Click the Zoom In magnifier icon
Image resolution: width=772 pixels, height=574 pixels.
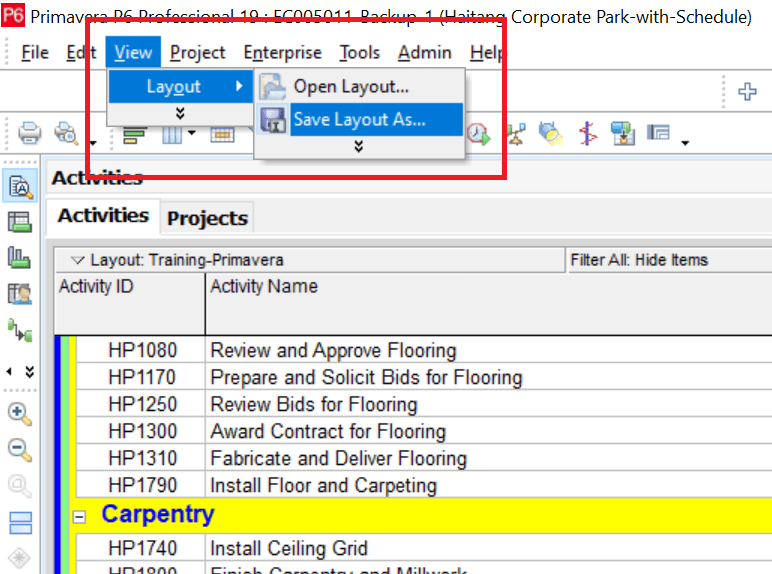(x=20, y=415)
